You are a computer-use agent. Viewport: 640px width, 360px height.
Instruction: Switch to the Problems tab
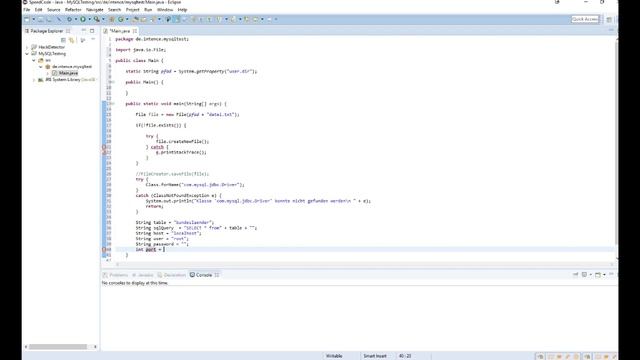click(116, 275)
